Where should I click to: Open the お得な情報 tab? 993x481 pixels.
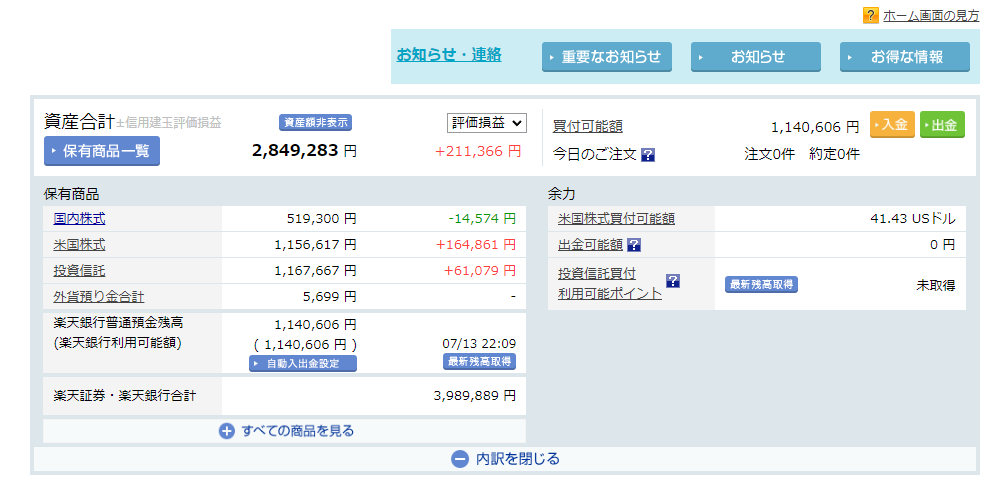click(x=905, y=57)
